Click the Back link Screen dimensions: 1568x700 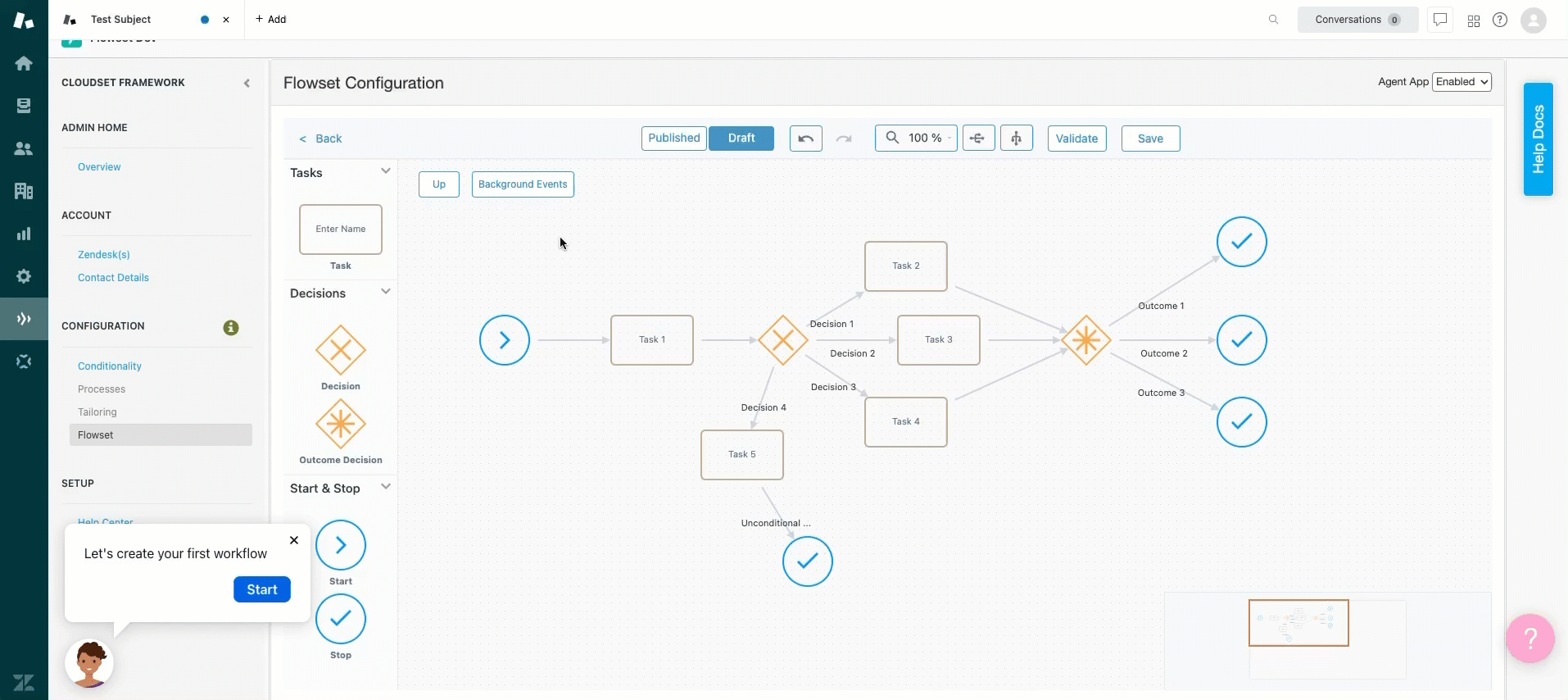pyautogui.click(x=320, y=139)
